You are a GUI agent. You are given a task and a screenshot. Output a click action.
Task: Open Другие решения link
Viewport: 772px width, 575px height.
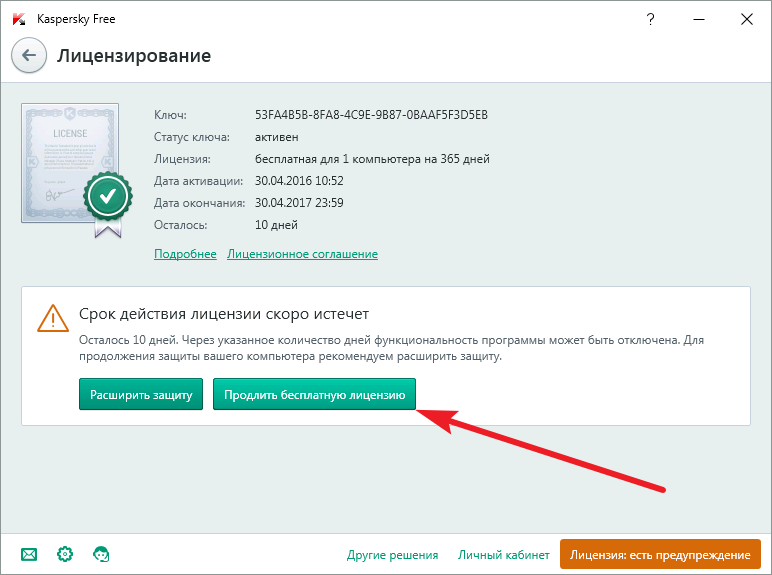(392, 555)
